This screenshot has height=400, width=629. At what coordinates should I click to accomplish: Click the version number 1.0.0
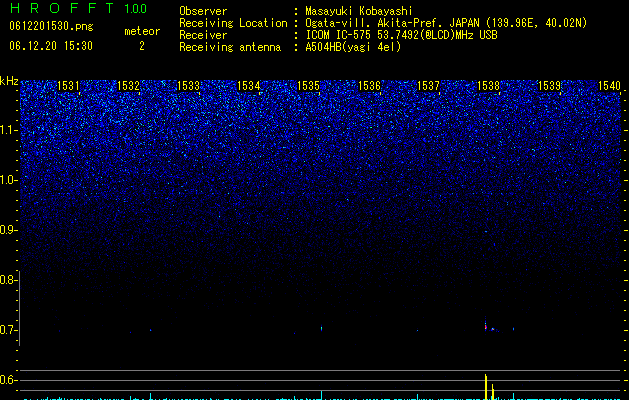point(136,9)
